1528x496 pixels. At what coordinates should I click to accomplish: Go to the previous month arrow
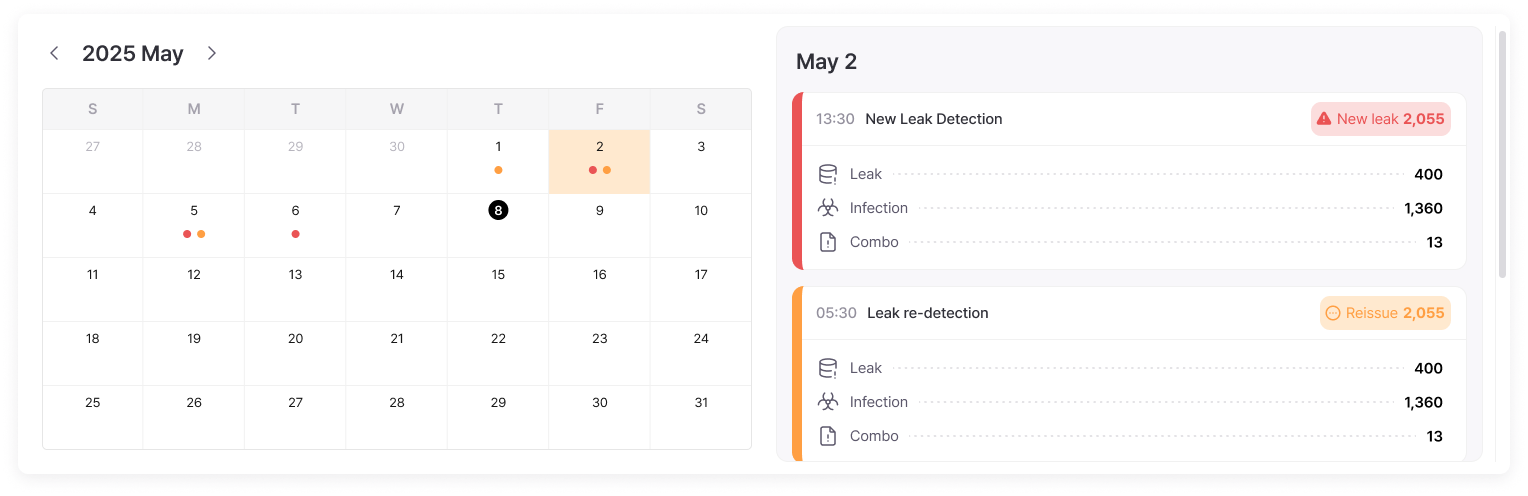55,53
